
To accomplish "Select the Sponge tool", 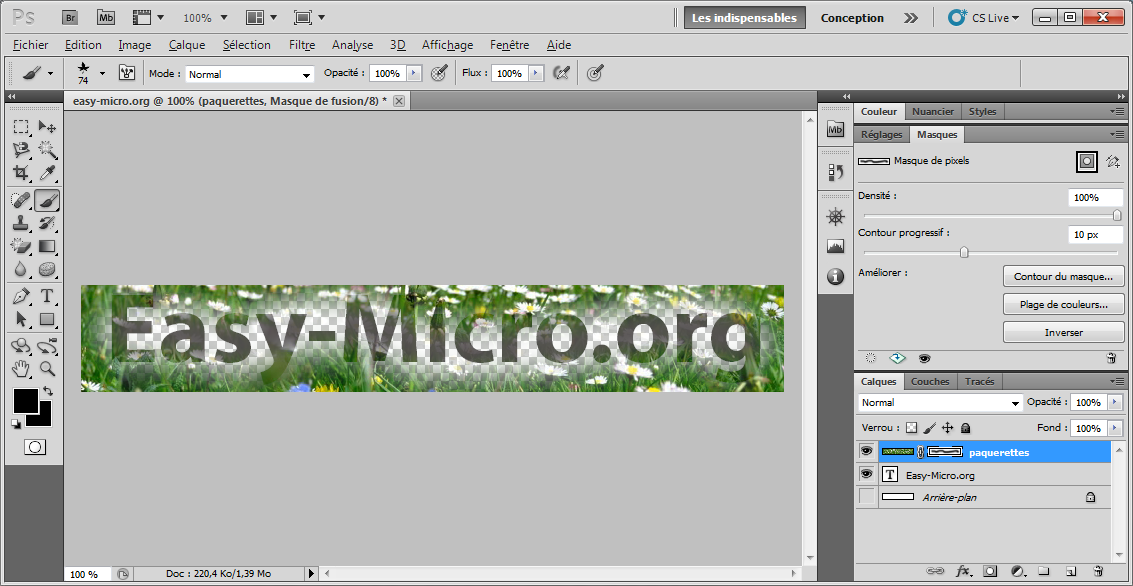I will click(48, 269).
